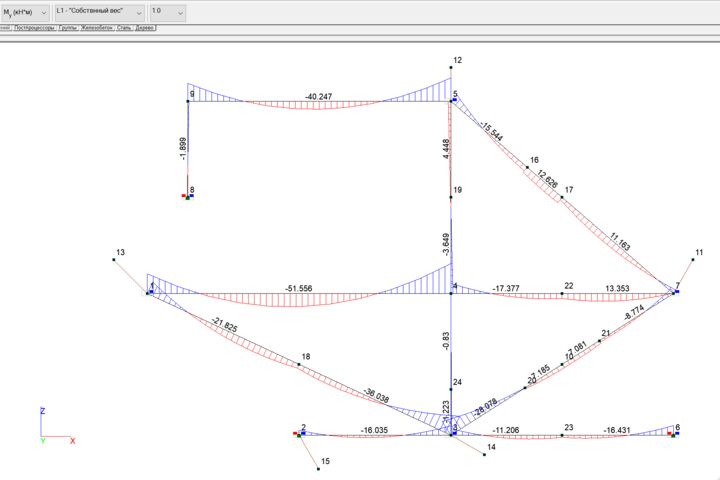Click the moment value -16.035
This screenshot has width=720, height=480.
[374, 430]
